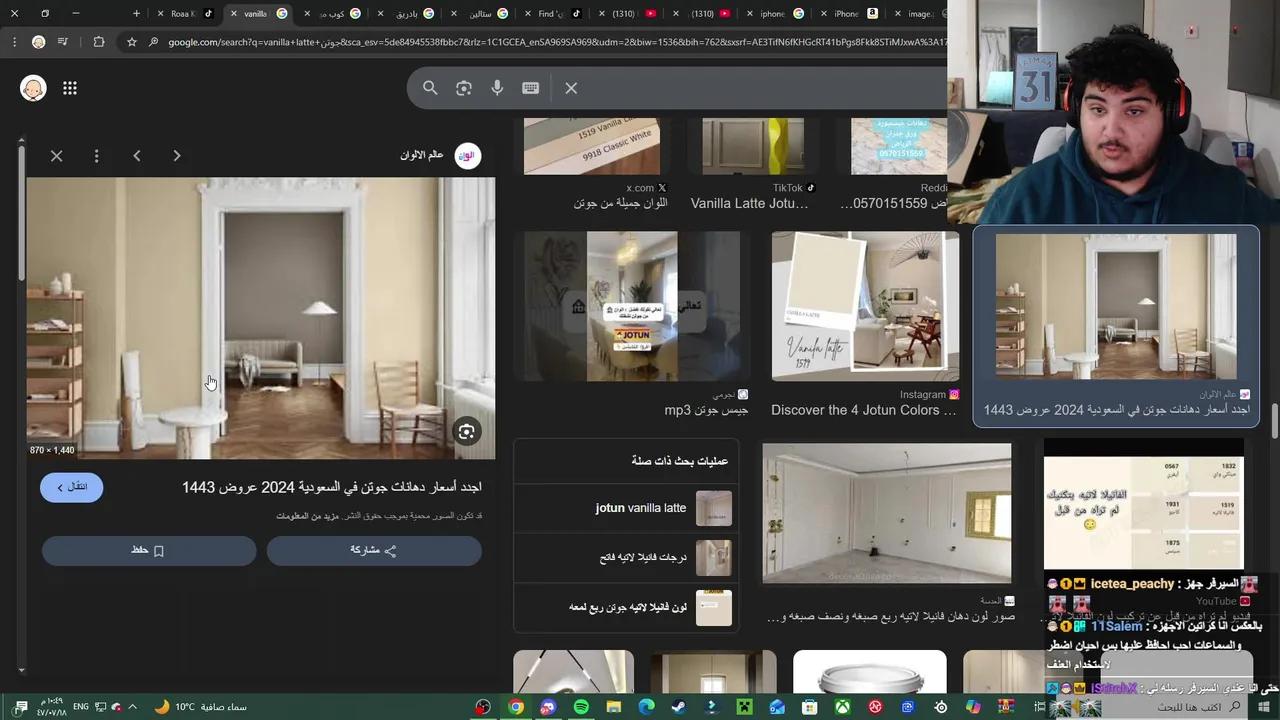Open Microsoft Edge from the taskbar

646,707
